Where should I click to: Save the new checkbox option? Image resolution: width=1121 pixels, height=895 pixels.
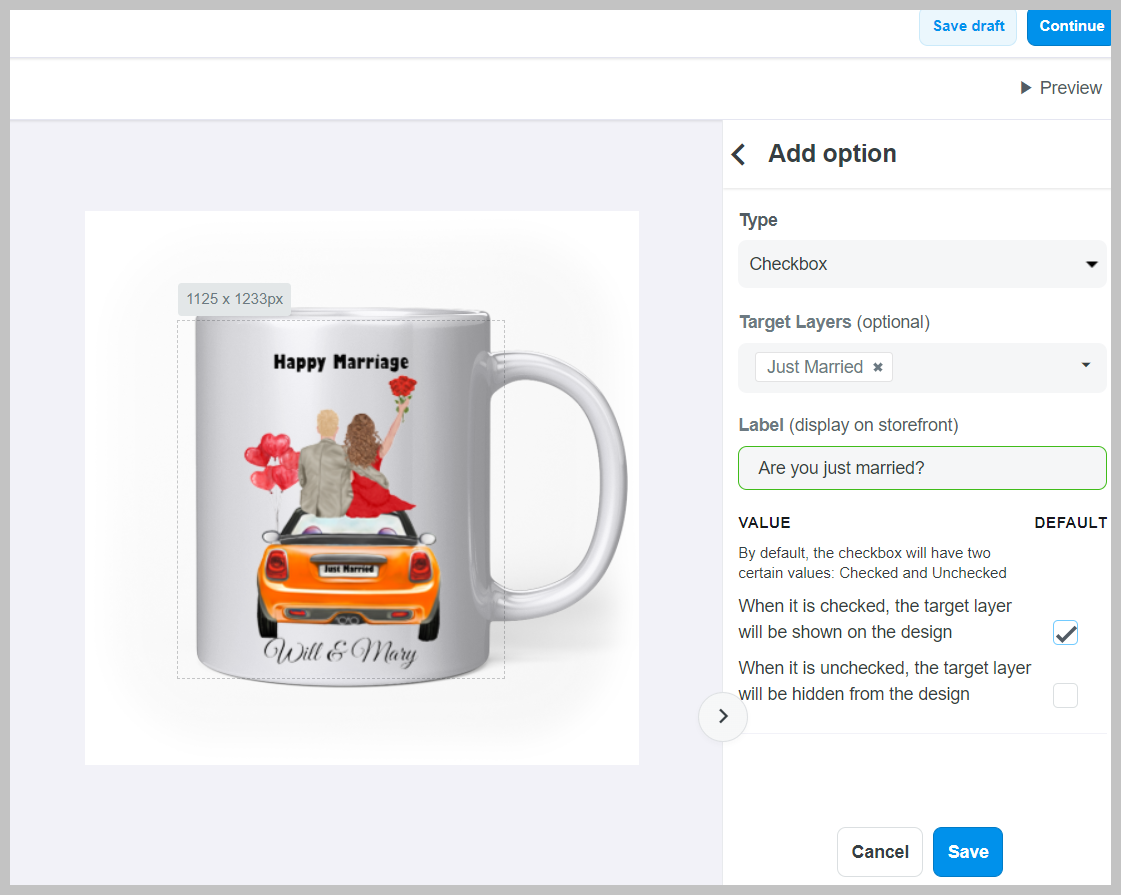[x=967, y=852]
